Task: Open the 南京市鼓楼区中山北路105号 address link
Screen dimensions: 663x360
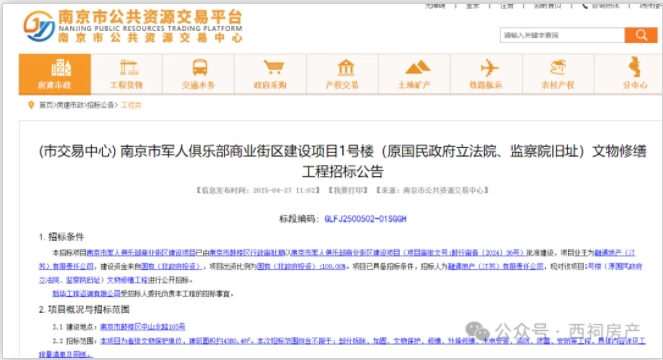Action: (142, 327)
